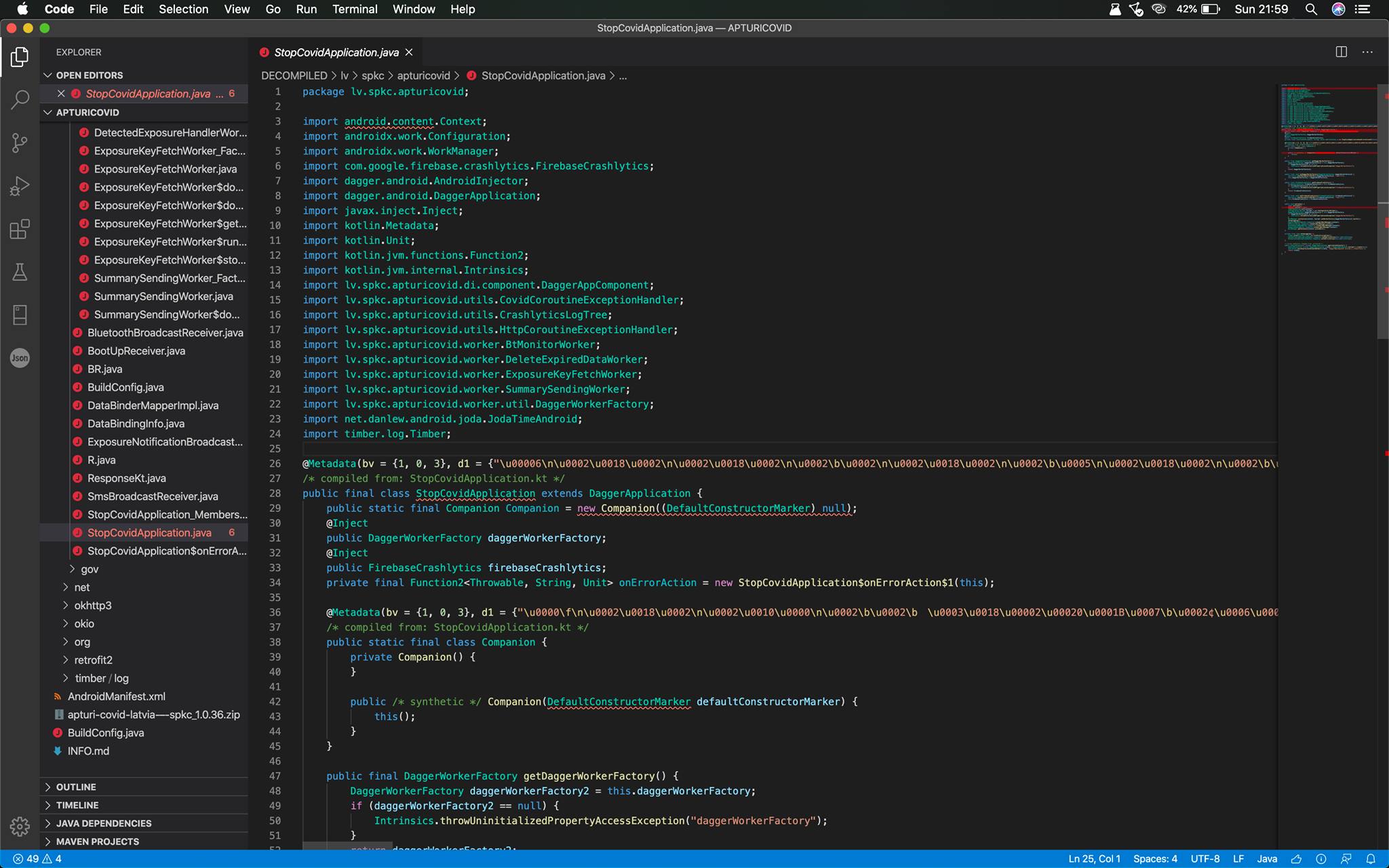Click the Ln 25, Col 1 position indicator
Image resolution: width=1389 pixels, height=868 pixels.
pyautogui.click(x=1094, y=859)
